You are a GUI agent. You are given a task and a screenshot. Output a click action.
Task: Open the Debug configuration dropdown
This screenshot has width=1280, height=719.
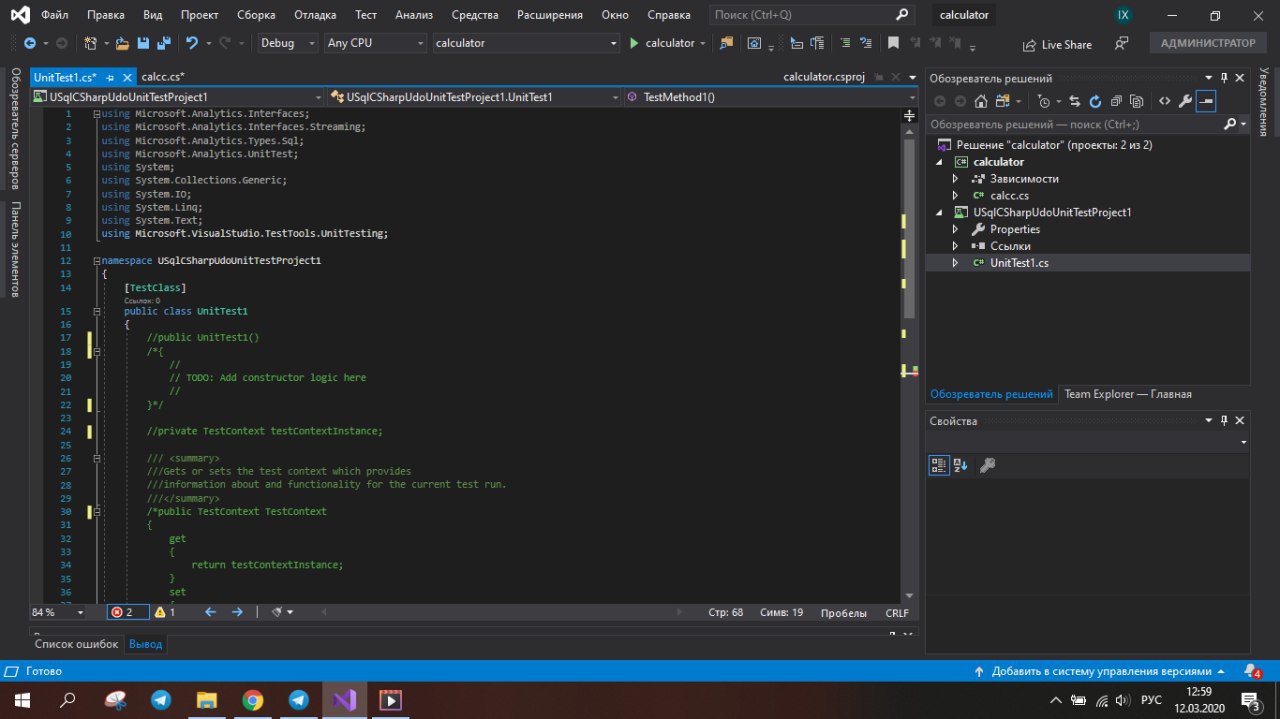point(286,44)
